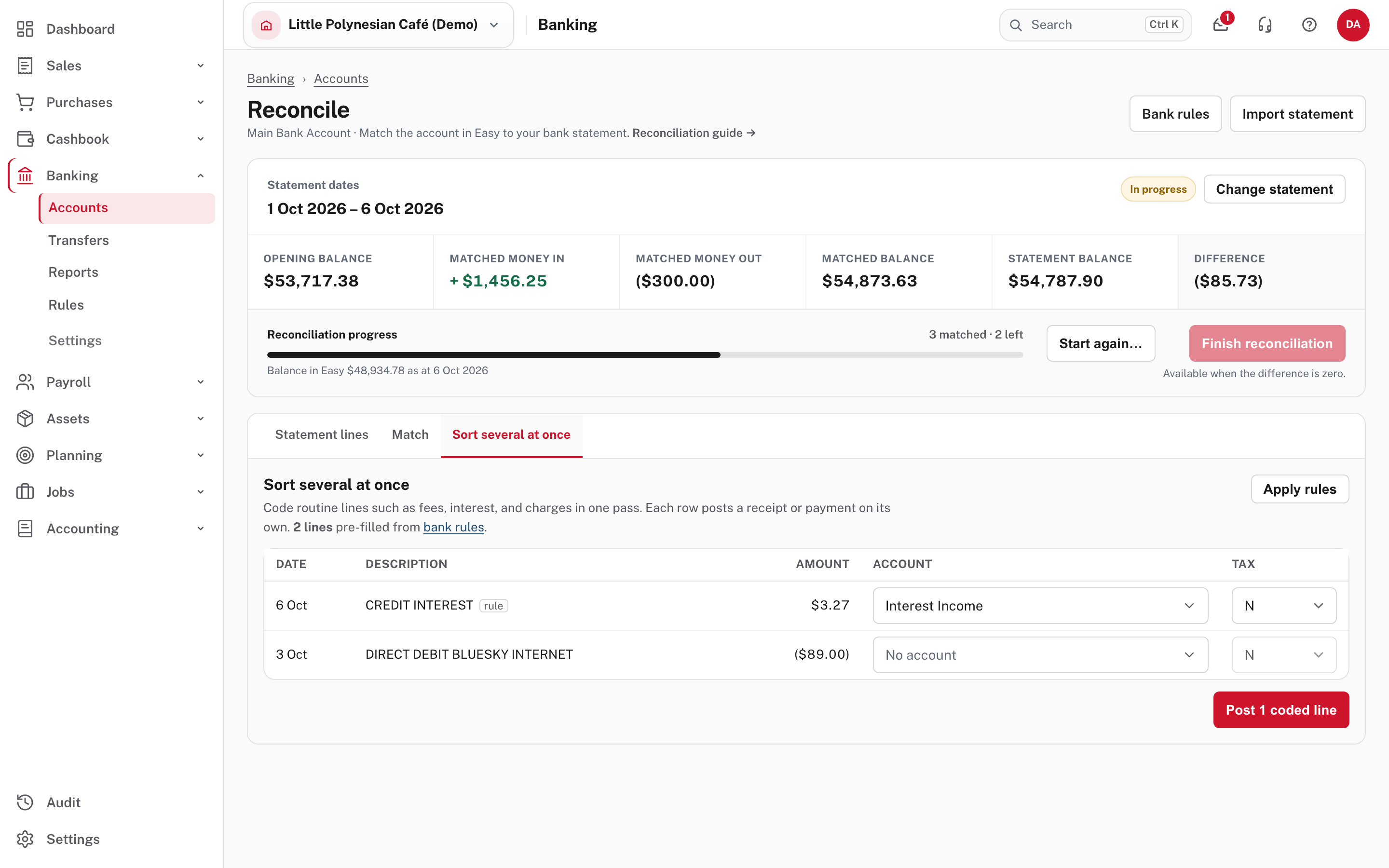Click the Apply rules button
This screenshot has height=868, width=1389.
coord(1299,489)
